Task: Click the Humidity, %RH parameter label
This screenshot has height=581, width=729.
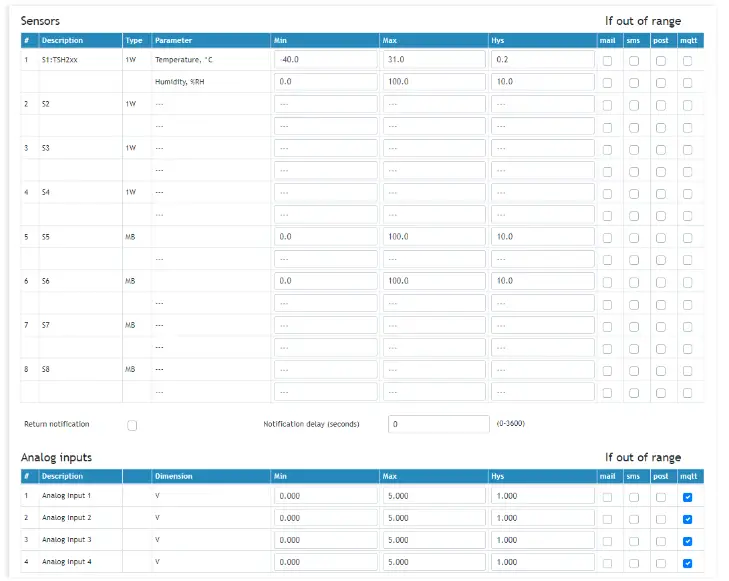Action: click(x=179, y=82)
